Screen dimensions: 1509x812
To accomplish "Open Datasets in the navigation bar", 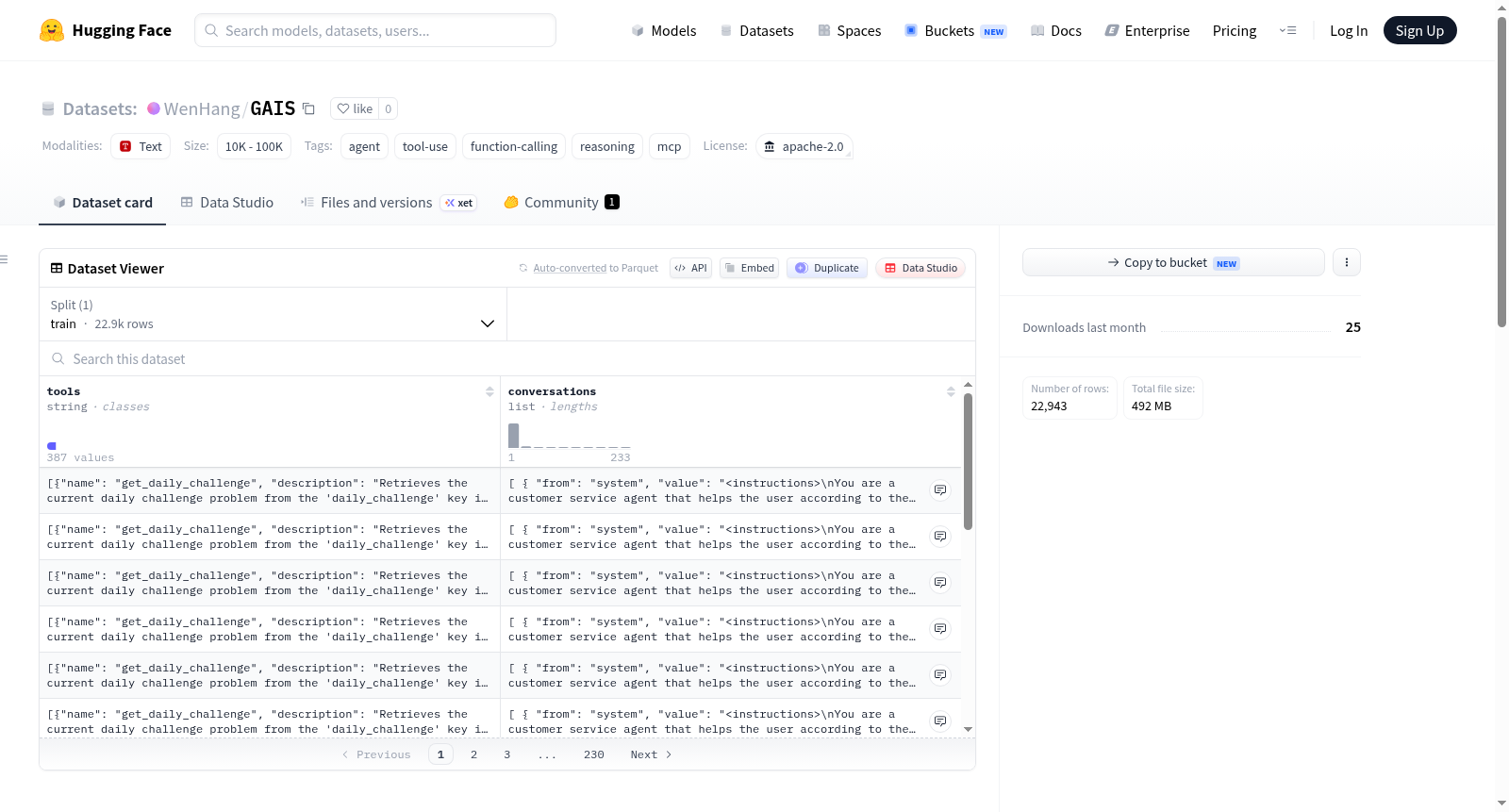I will click(x=757, y=30).
